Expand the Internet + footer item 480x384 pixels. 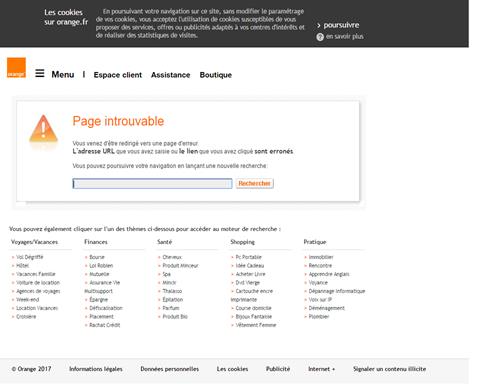(x=321, y=369)
